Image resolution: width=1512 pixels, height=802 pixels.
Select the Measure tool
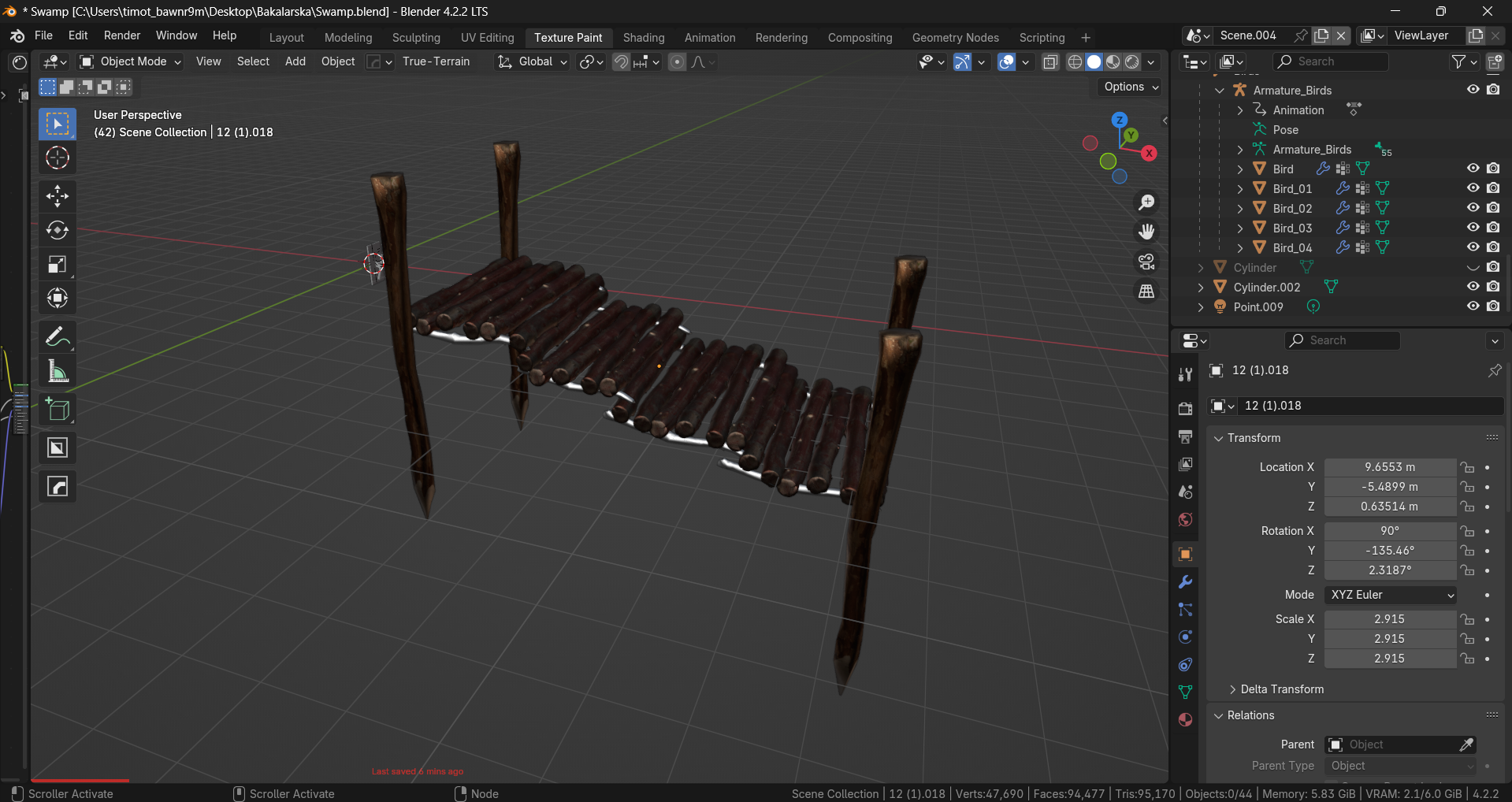(58, 371)
